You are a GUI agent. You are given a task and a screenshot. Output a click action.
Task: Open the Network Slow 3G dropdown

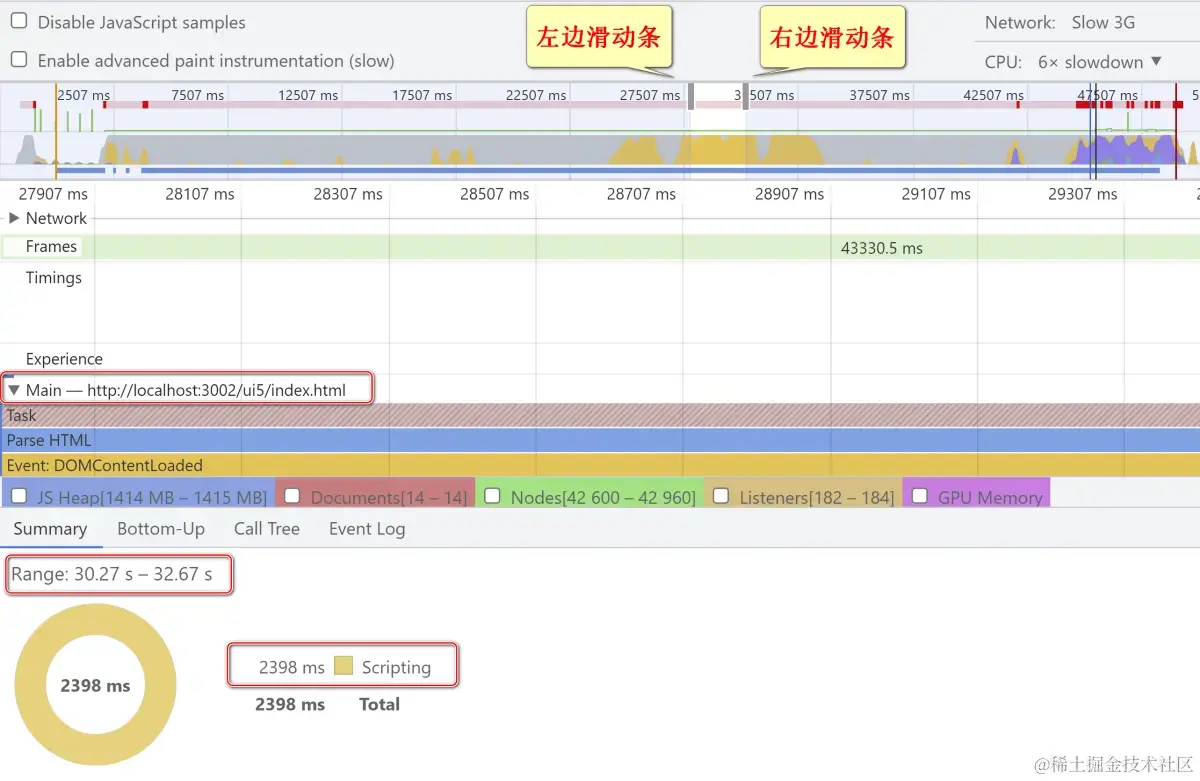click(x=1103, y=22)
